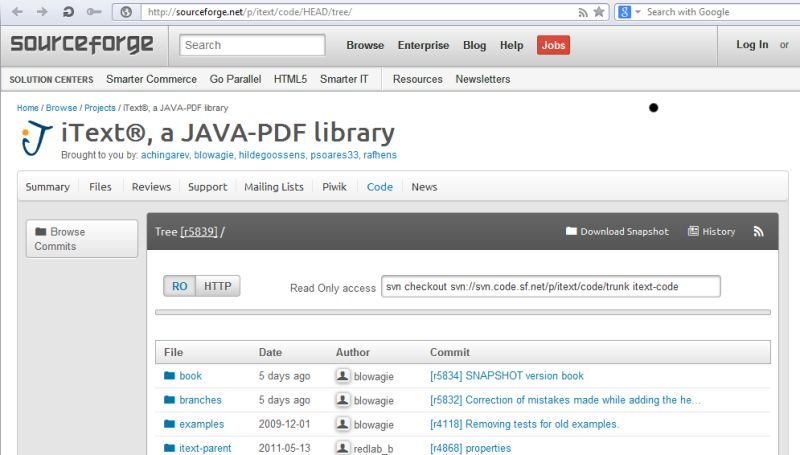The height and width of the screenshot is (455, 800).
Task: Open the HTML5 solution center
Action: tap(290, 79)
